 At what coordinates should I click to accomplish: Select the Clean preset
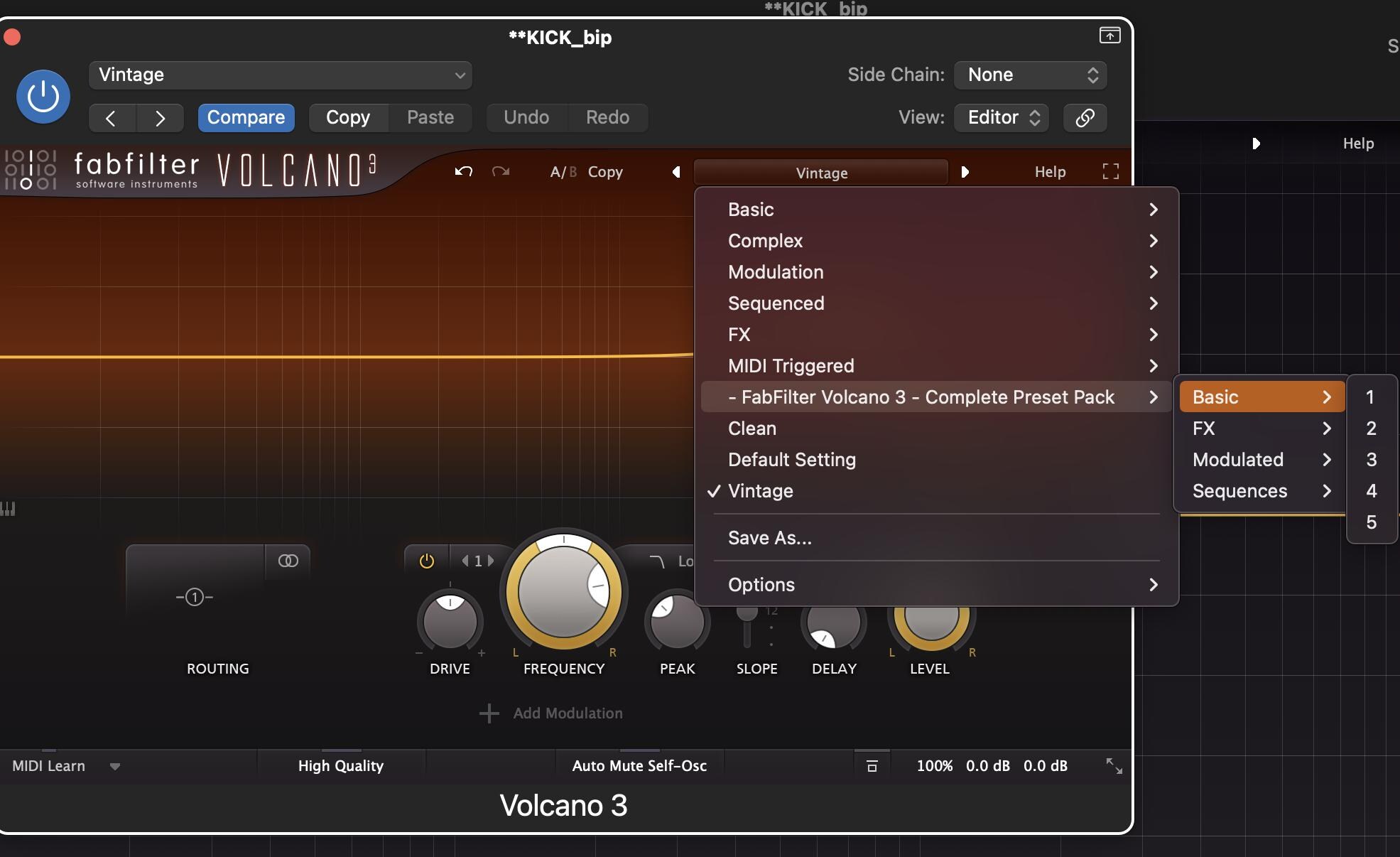click(x=936, y=428)
